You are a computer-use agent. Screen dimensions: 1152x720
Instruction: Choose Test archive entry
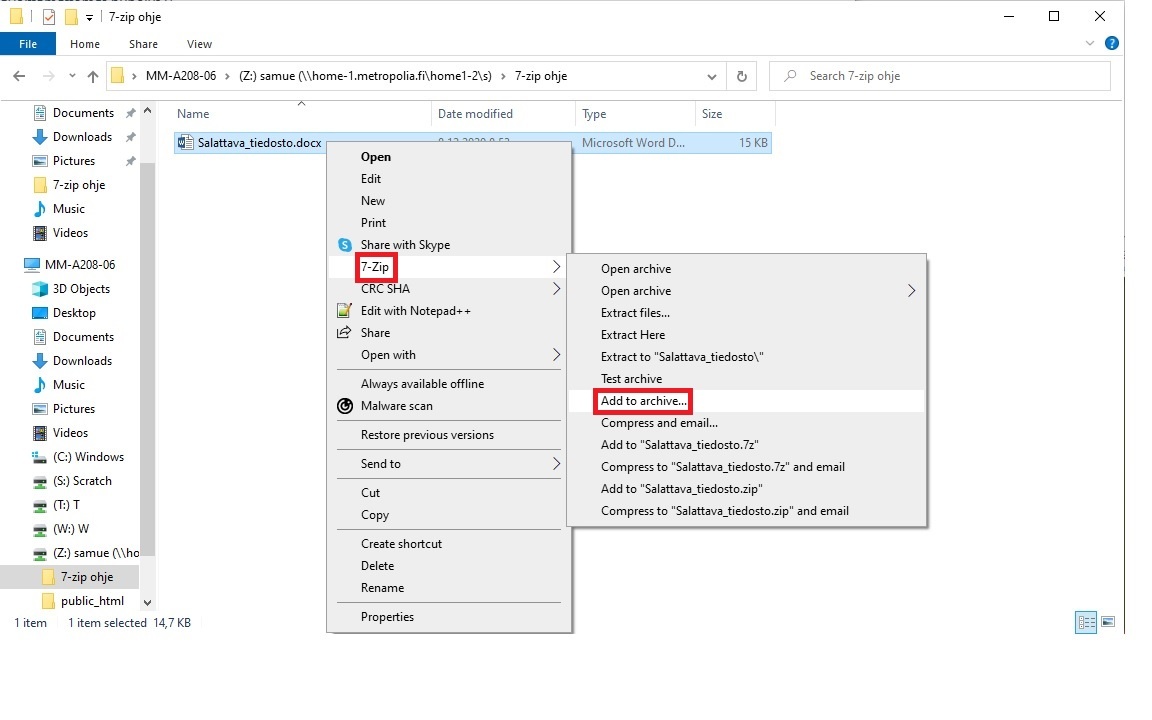631,379
